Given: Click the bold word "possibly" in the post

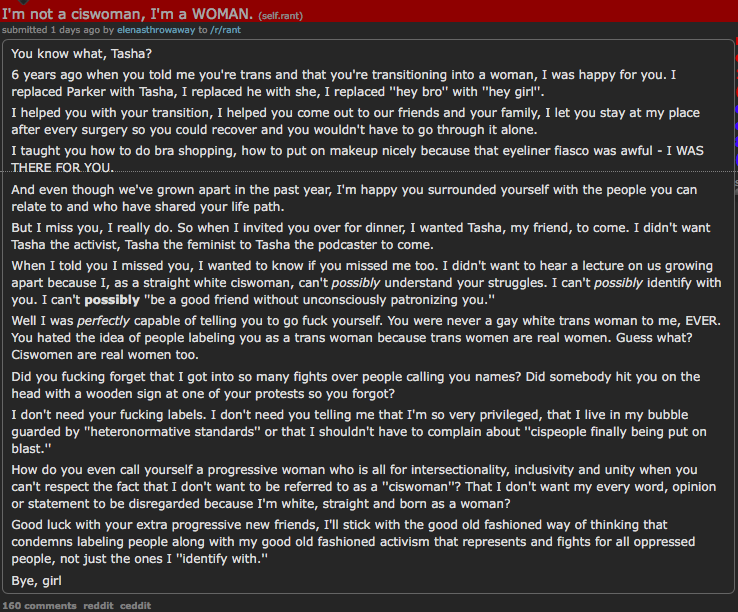Looking at the screenshot, I should point(112,300).
